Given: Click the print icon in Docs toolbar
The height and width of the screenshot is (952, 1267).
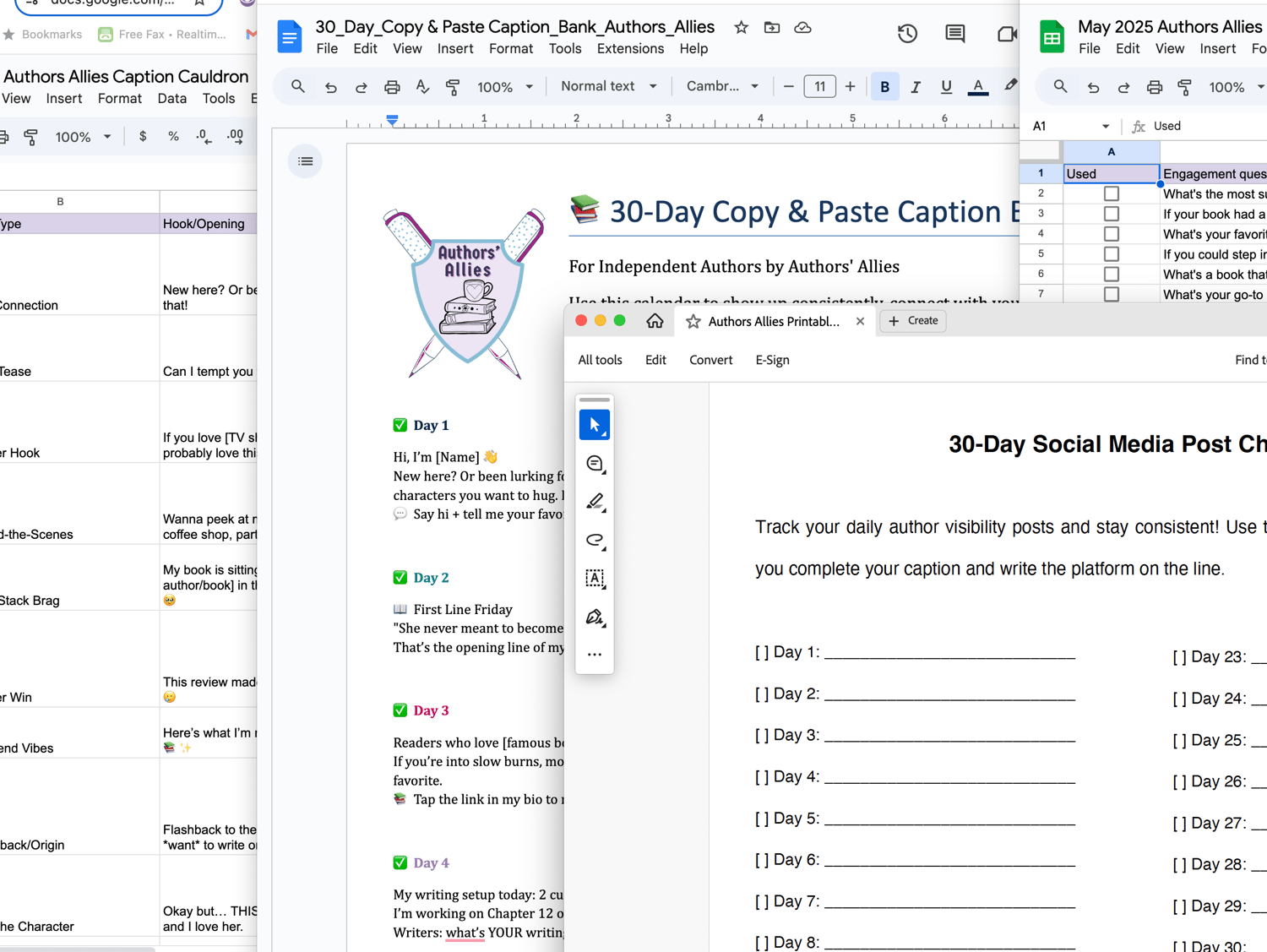Looking at the screenshot, I should [392, 86].
